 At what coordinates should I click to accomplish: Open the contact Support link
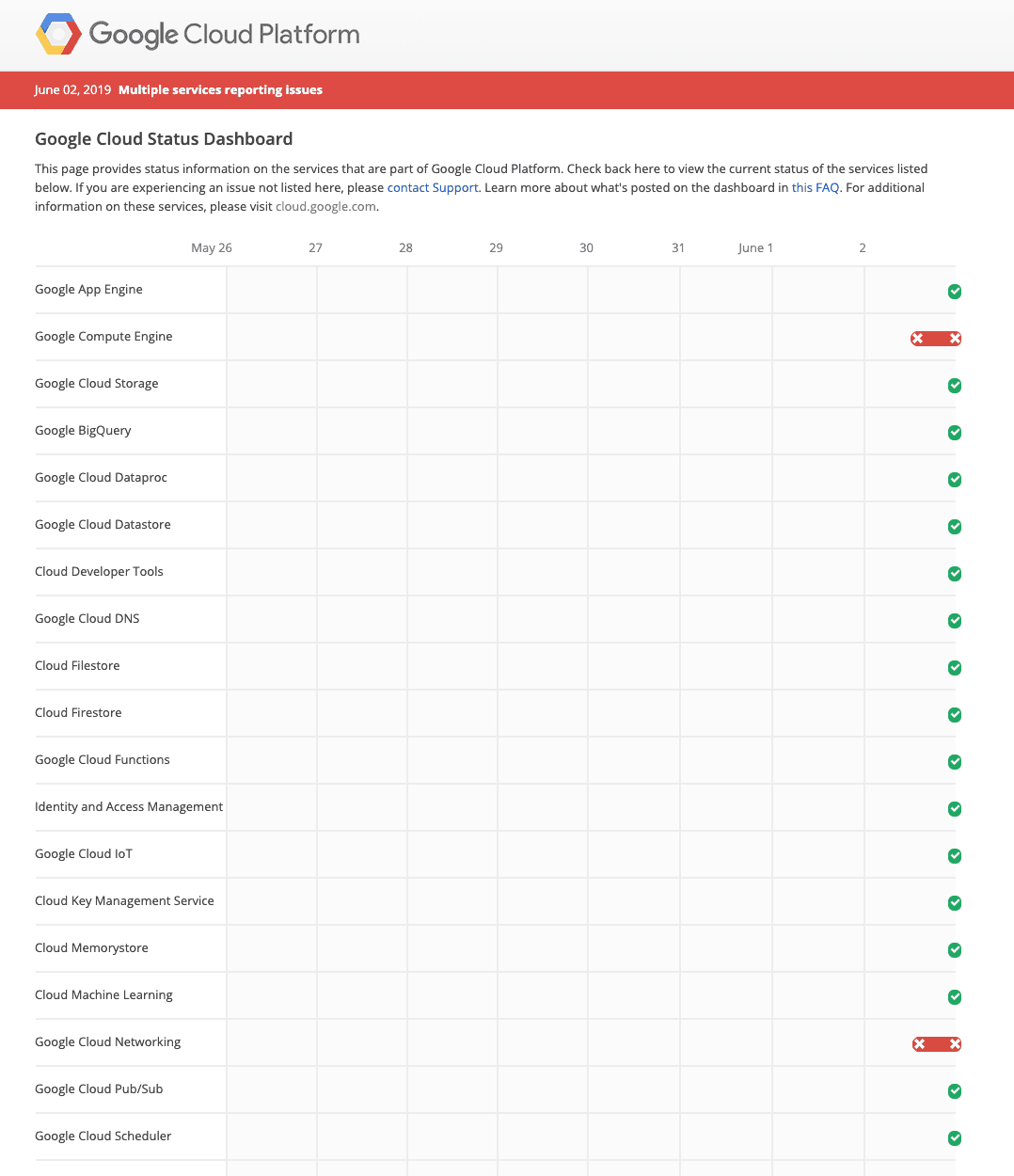[x=432, y=188]
